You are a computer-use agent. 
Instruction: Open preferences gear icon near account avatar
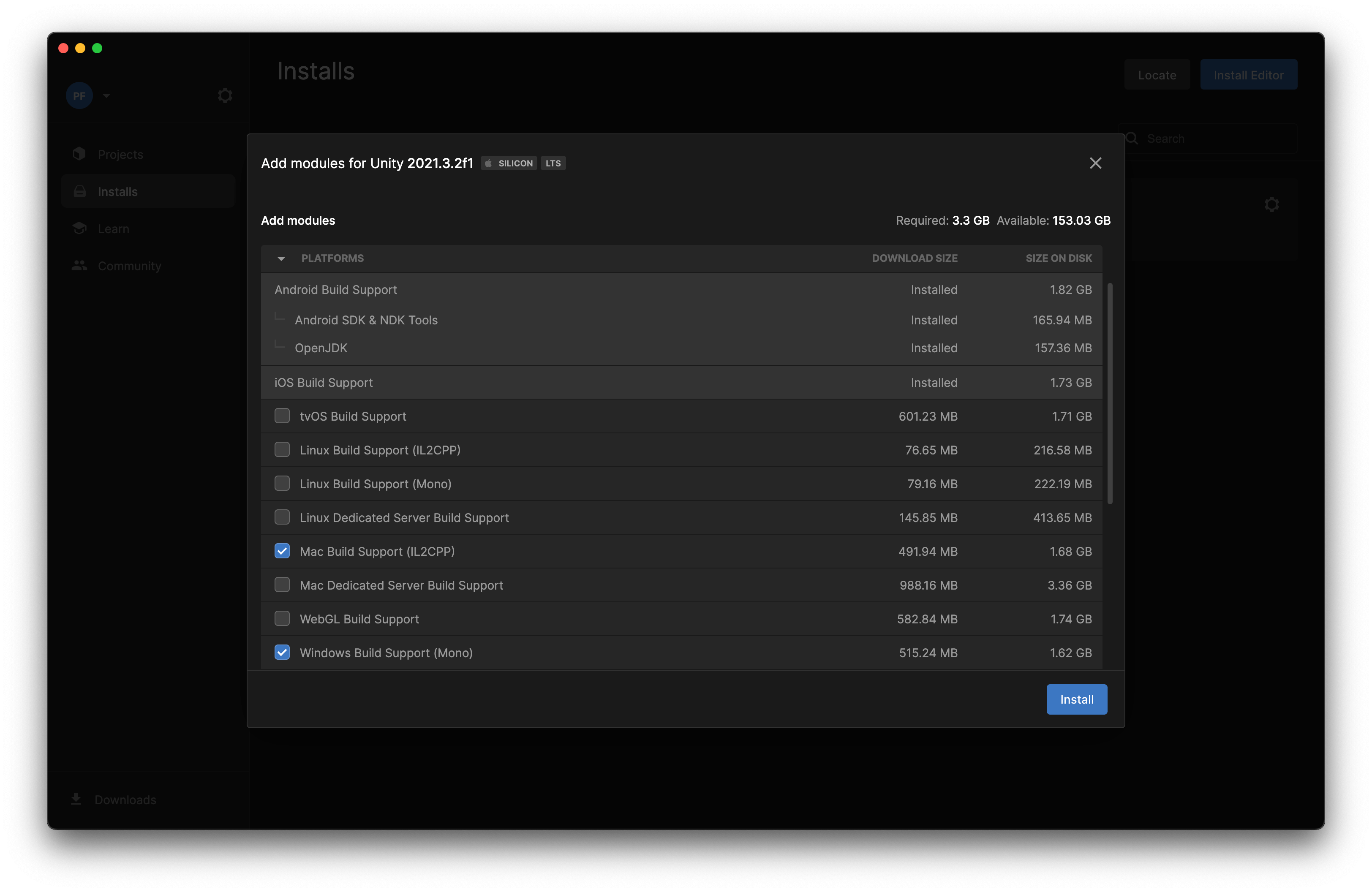(225, 95)
